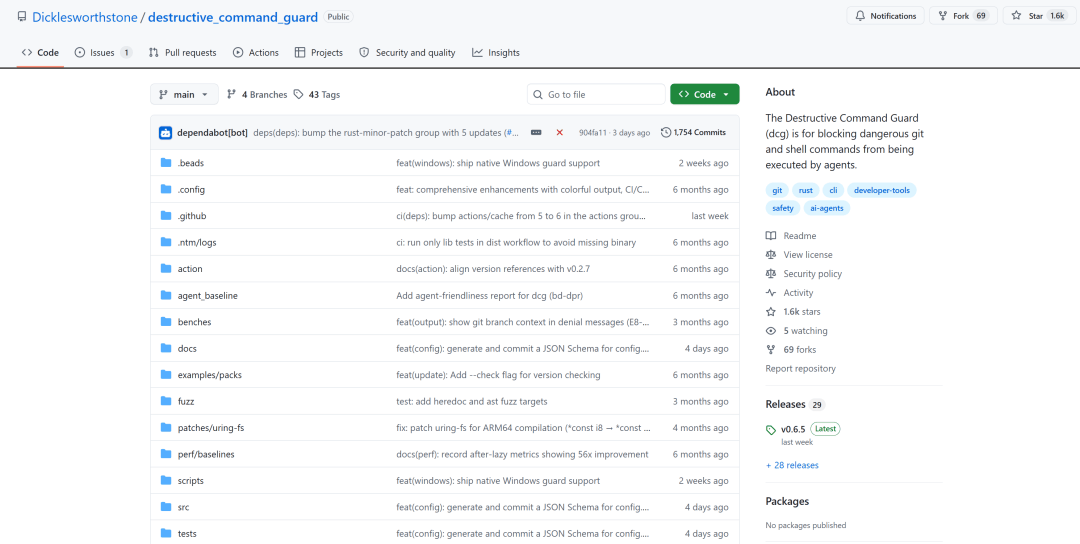1080x544 pixels.
Task: Click the folder icon beside src
Action: coord(165,507)
